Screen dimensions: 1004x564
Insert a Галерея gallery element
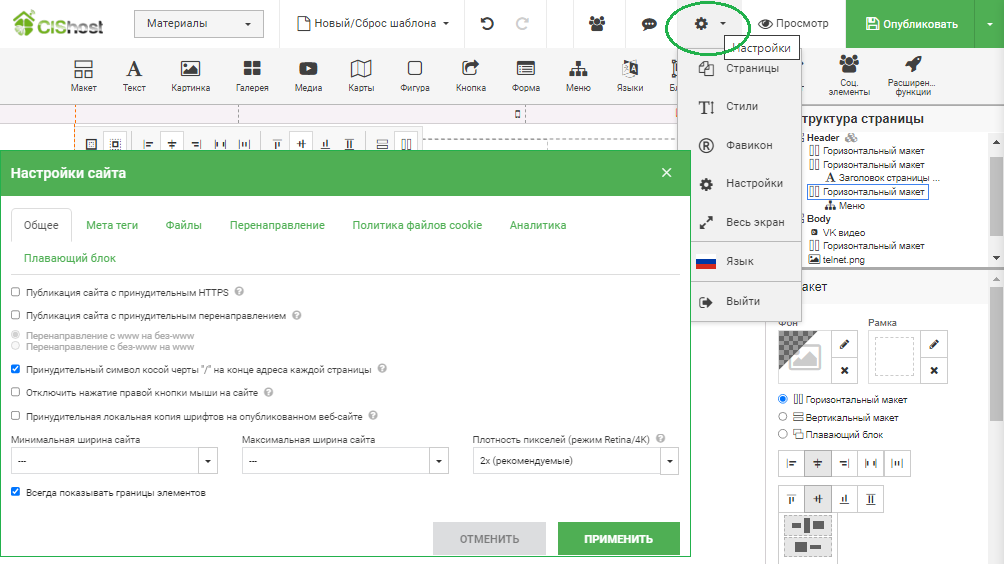(252, 75)
